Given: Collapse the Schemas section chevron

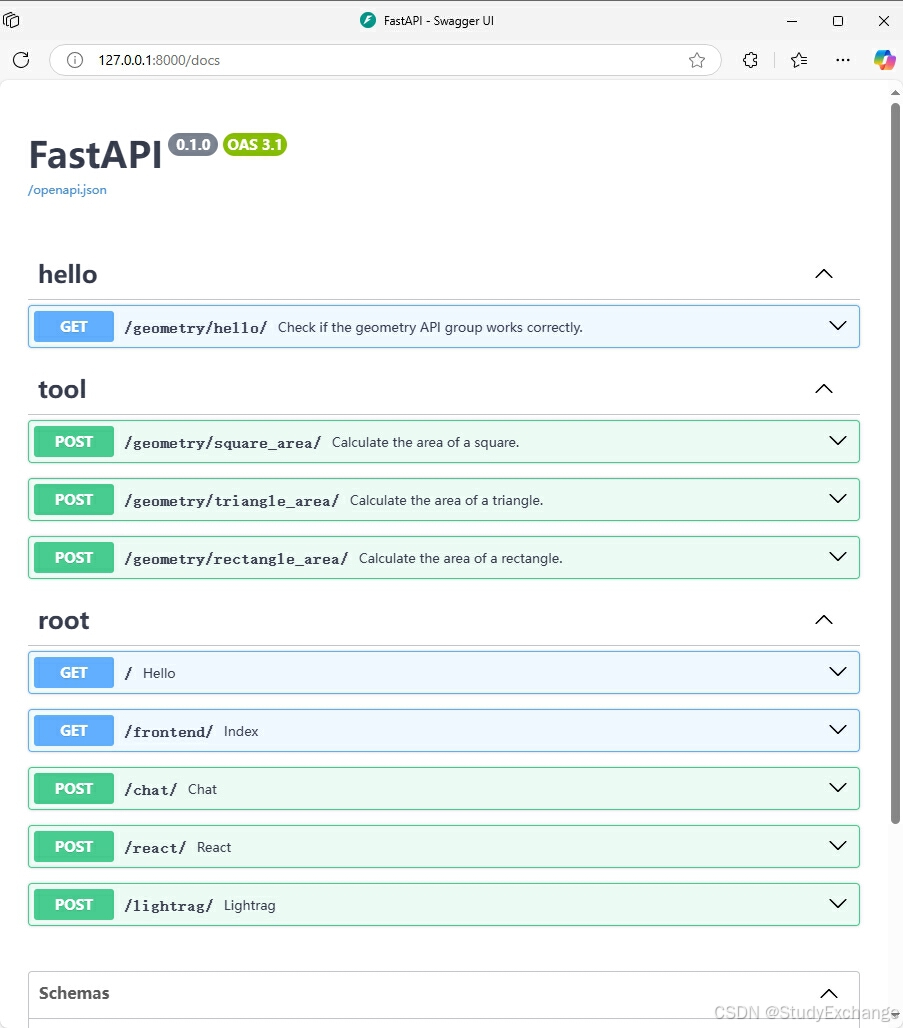Looking at the screenshot, I should (x=829, y=994).
